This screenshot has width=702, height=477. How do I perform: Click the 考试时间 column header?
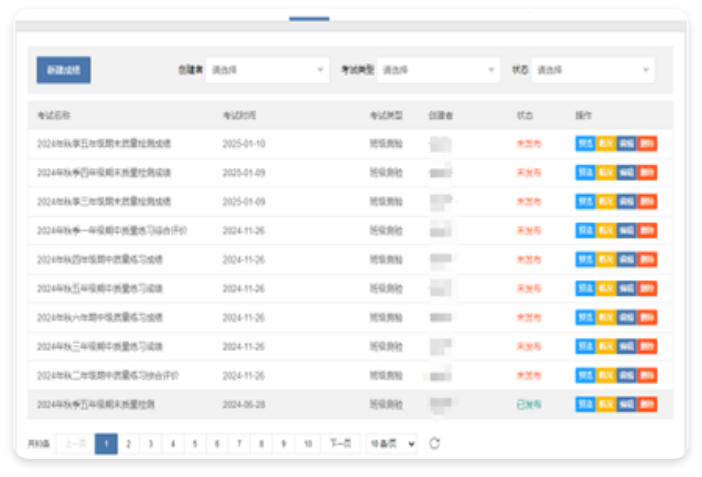(x=239, y=115)
